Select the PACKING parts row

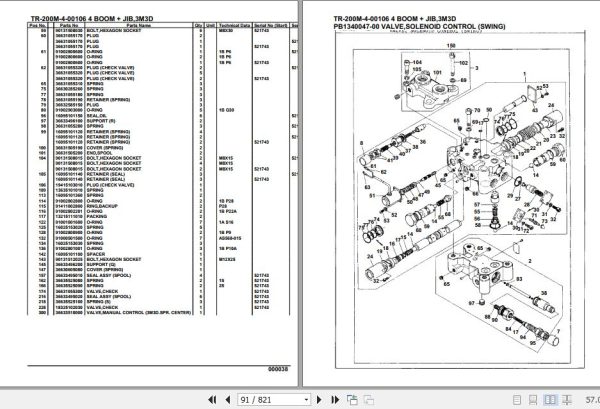point(161,217)
